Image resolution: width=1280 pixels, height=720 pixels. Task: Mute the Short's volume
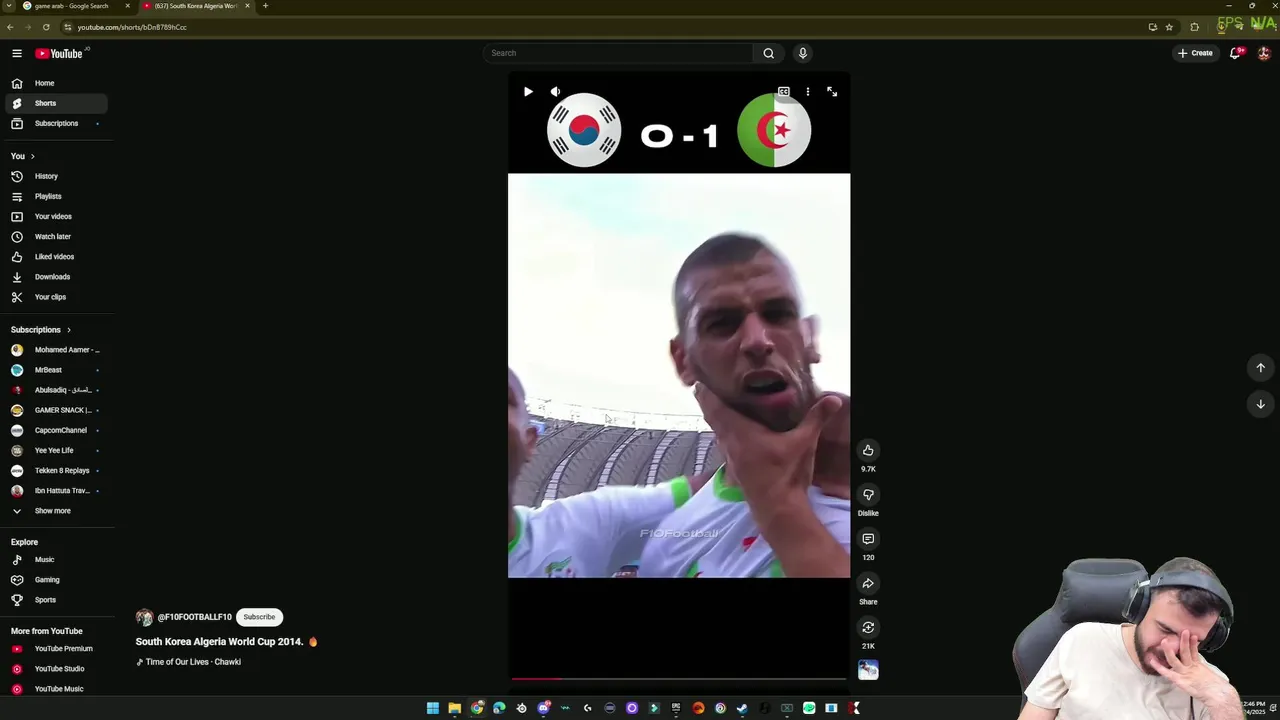pos(556,92)
